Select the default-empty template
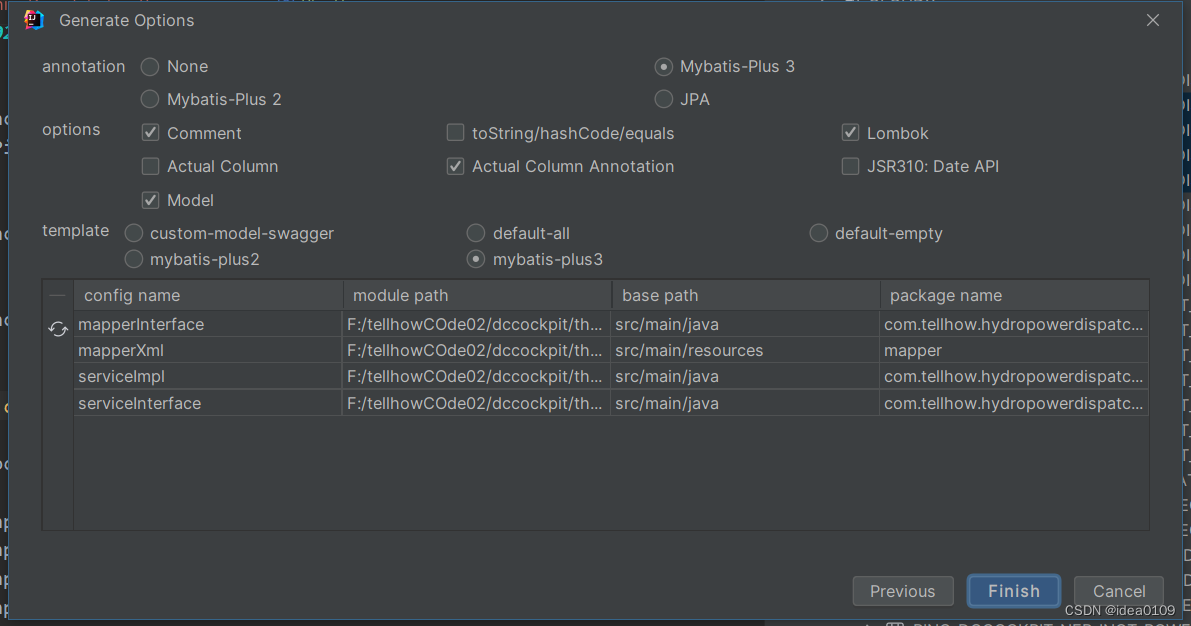Screen dimensions: 1191x626 pyautogui.click(x=818, y=232)
